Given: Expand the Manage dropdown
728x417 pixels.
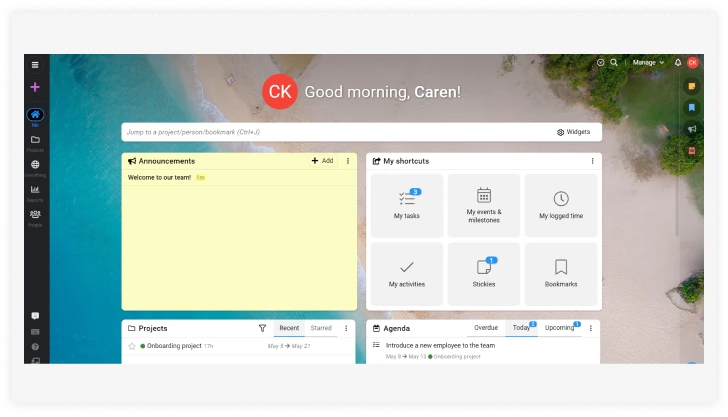Looking at the screenshot, I should [x=647, y=63].
